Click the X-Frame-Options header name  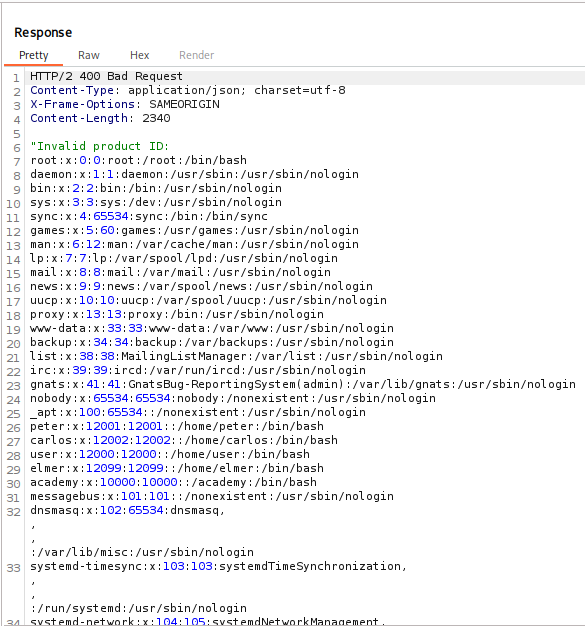coord(83,104)
